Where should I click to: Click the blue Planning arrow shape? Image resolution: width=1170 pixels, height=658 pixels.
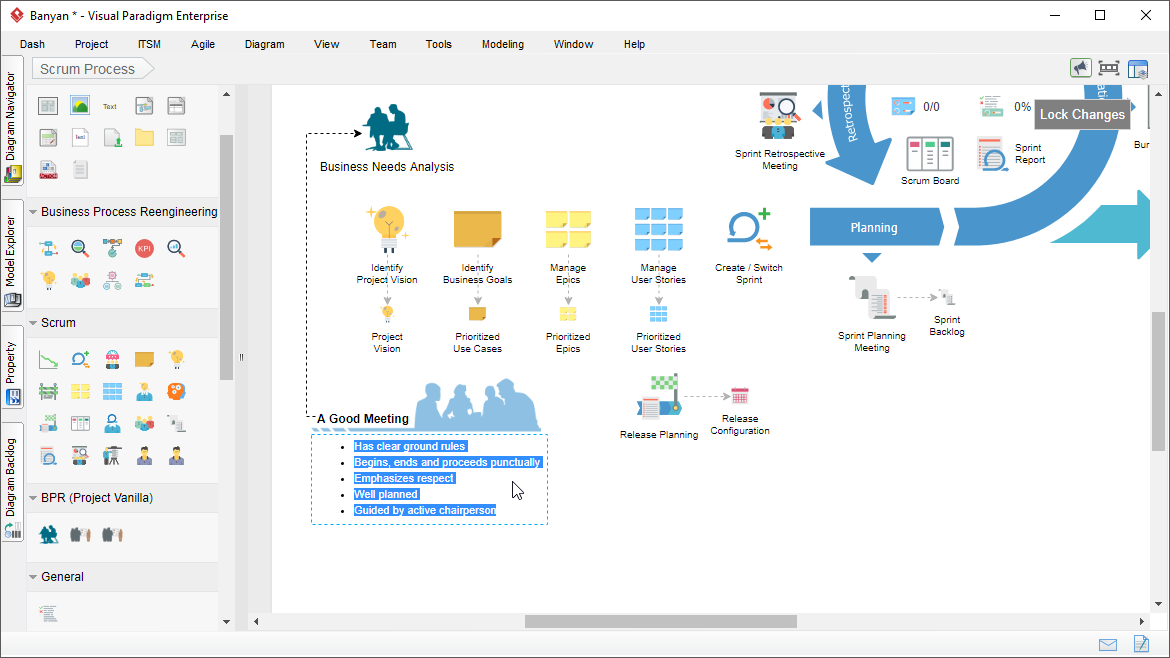coord(877,228)
